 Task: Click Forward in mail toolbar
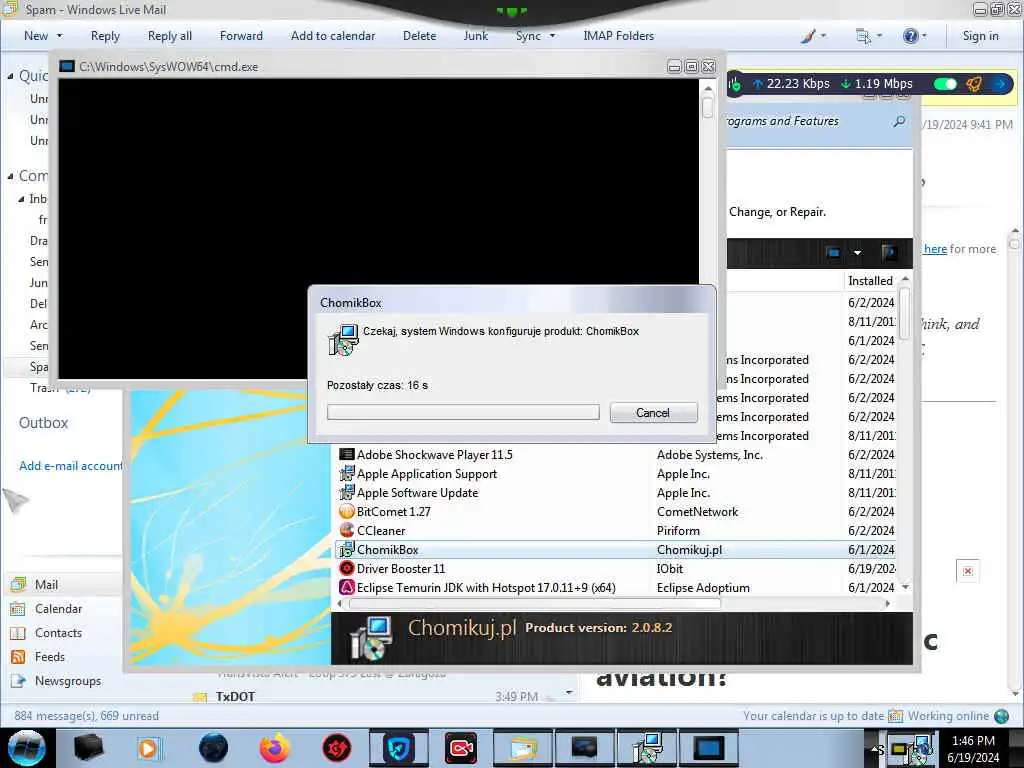(241, 36)
